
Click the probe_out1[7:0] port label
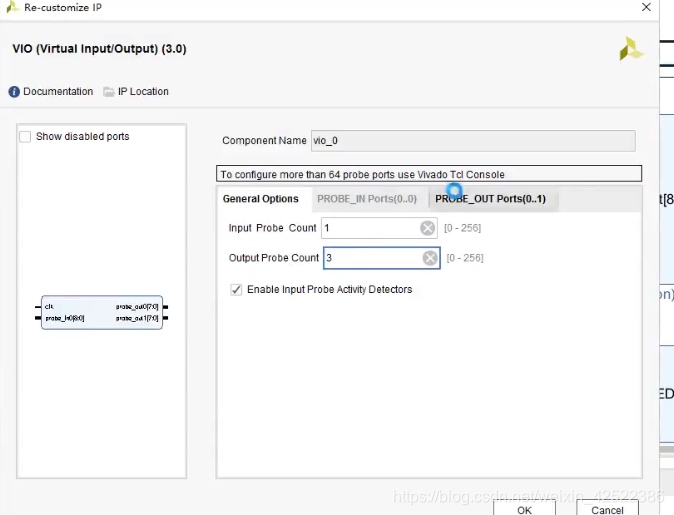click(x=137, y=318)
